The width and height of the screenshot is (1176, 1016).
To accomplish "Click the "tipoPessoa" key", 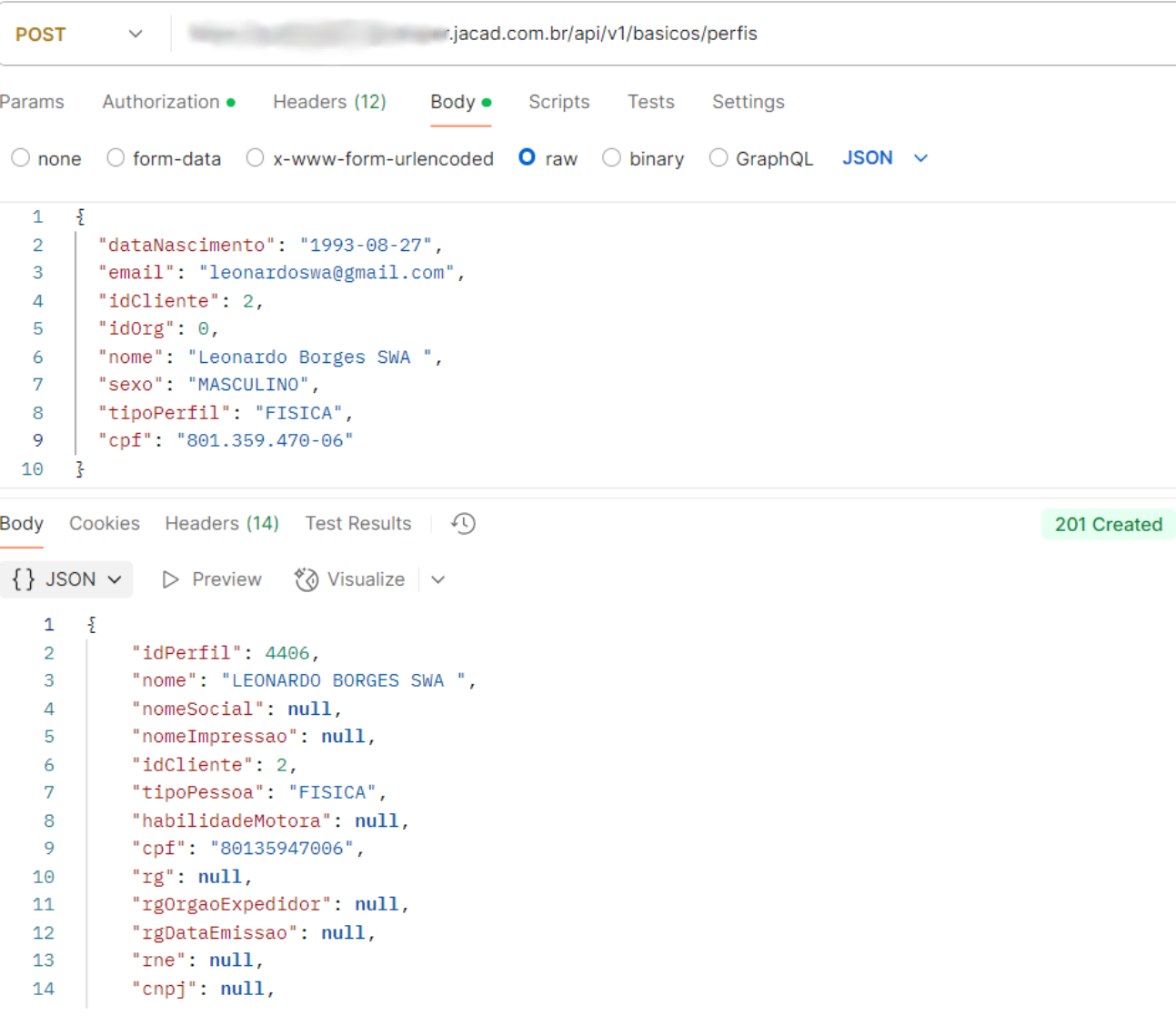I will pyautogui.click(x=198, y=793).
